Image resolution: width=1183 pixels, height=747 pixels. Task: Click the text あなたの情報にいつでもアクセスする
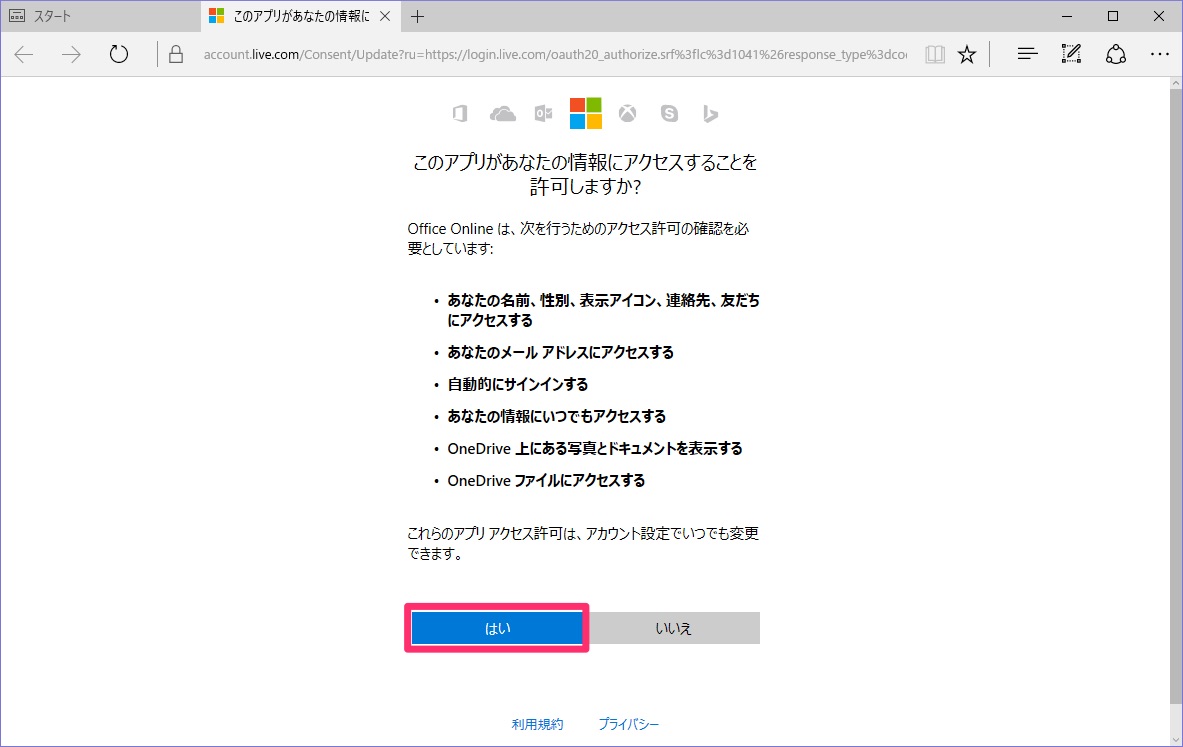(557, 417)
